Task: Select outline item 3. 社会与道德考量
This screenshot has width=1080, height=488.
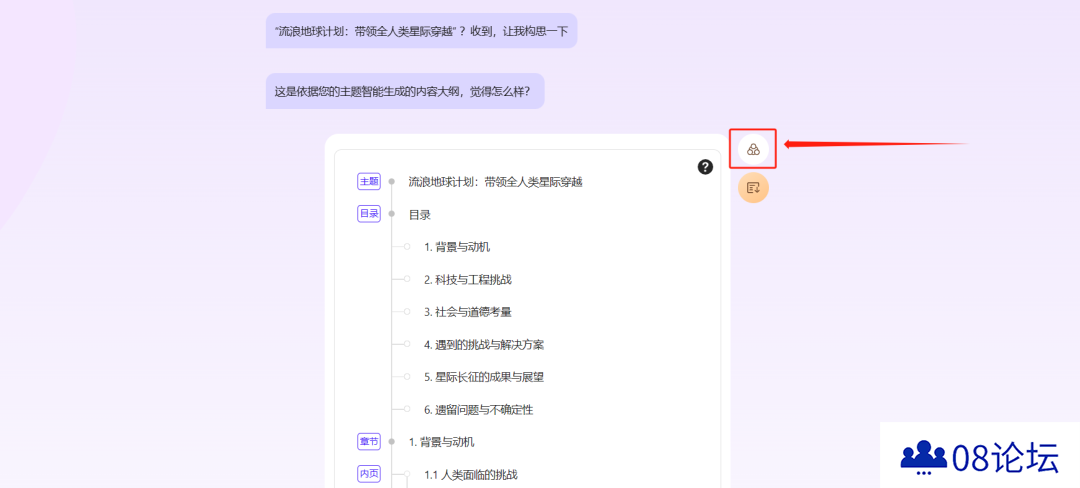Action: coord(468,312)
